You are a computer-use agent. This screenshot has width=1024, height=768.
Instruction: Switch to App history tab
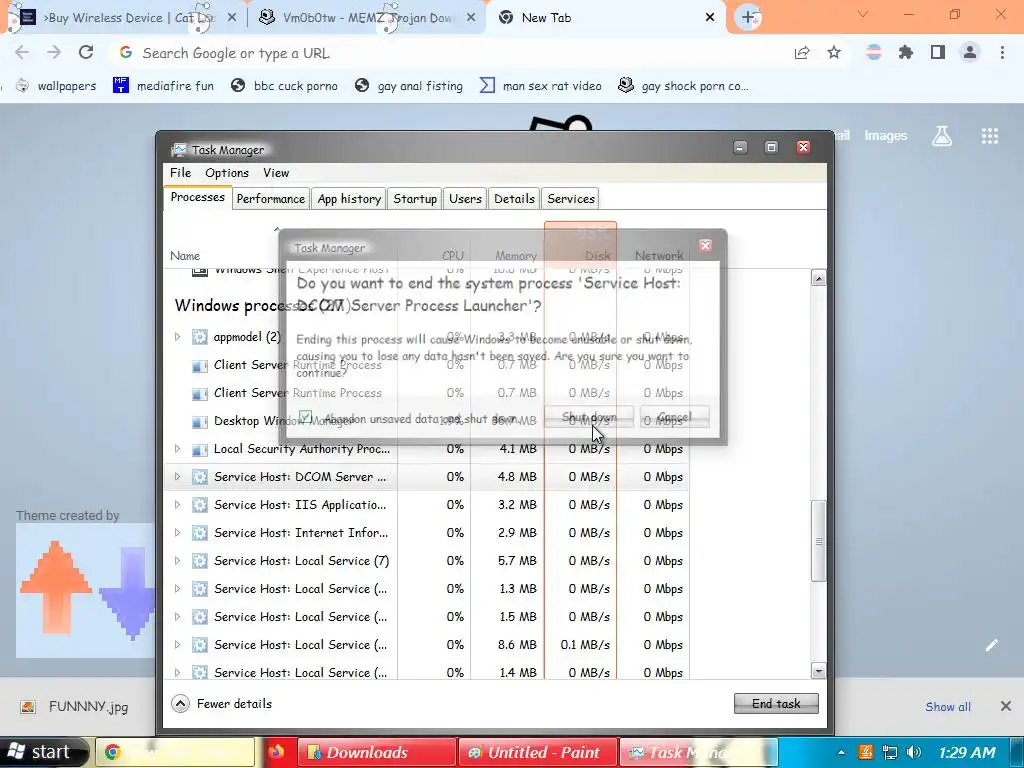point(349,199)
